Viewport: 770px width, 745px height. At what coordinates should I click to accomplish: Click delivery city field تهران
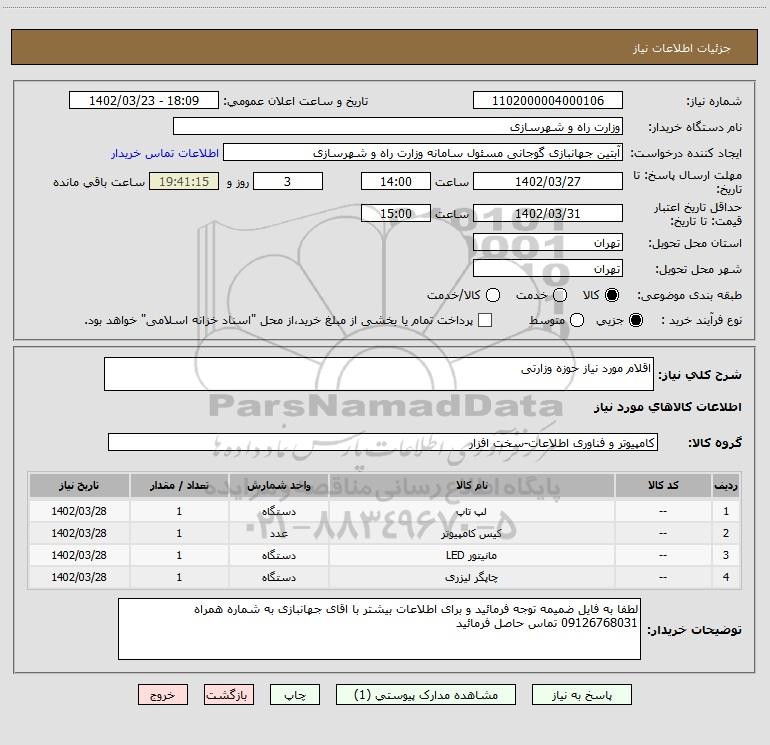[x=548, y=269]
